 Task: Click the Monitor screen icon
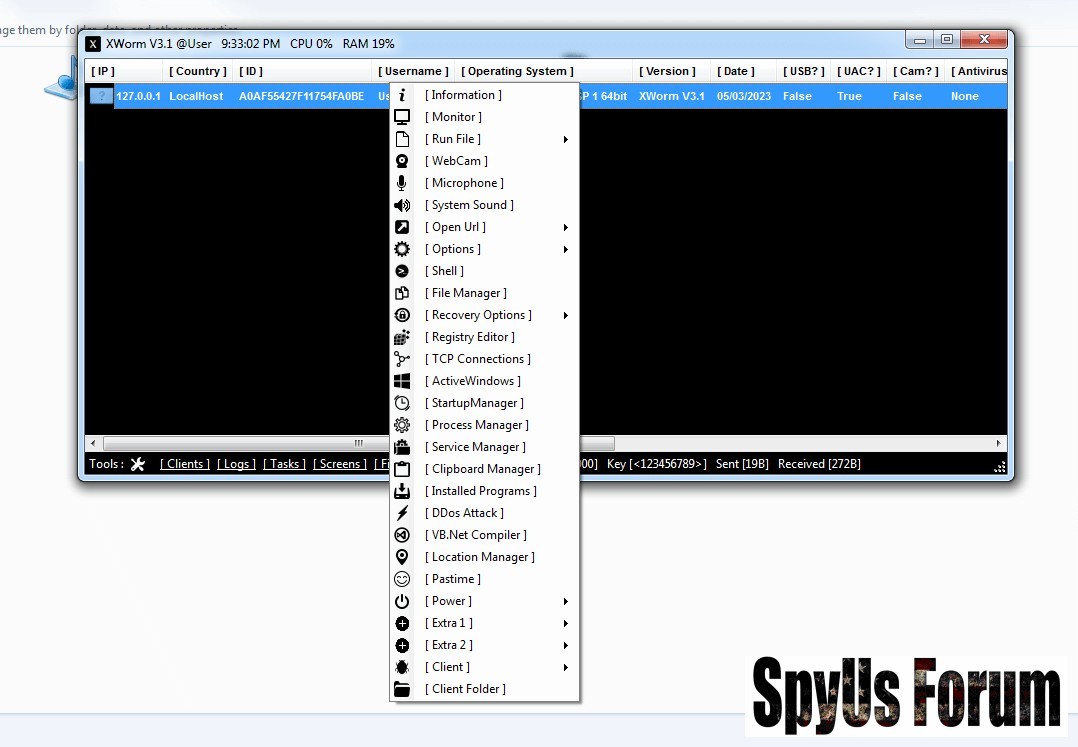point(402,117)
